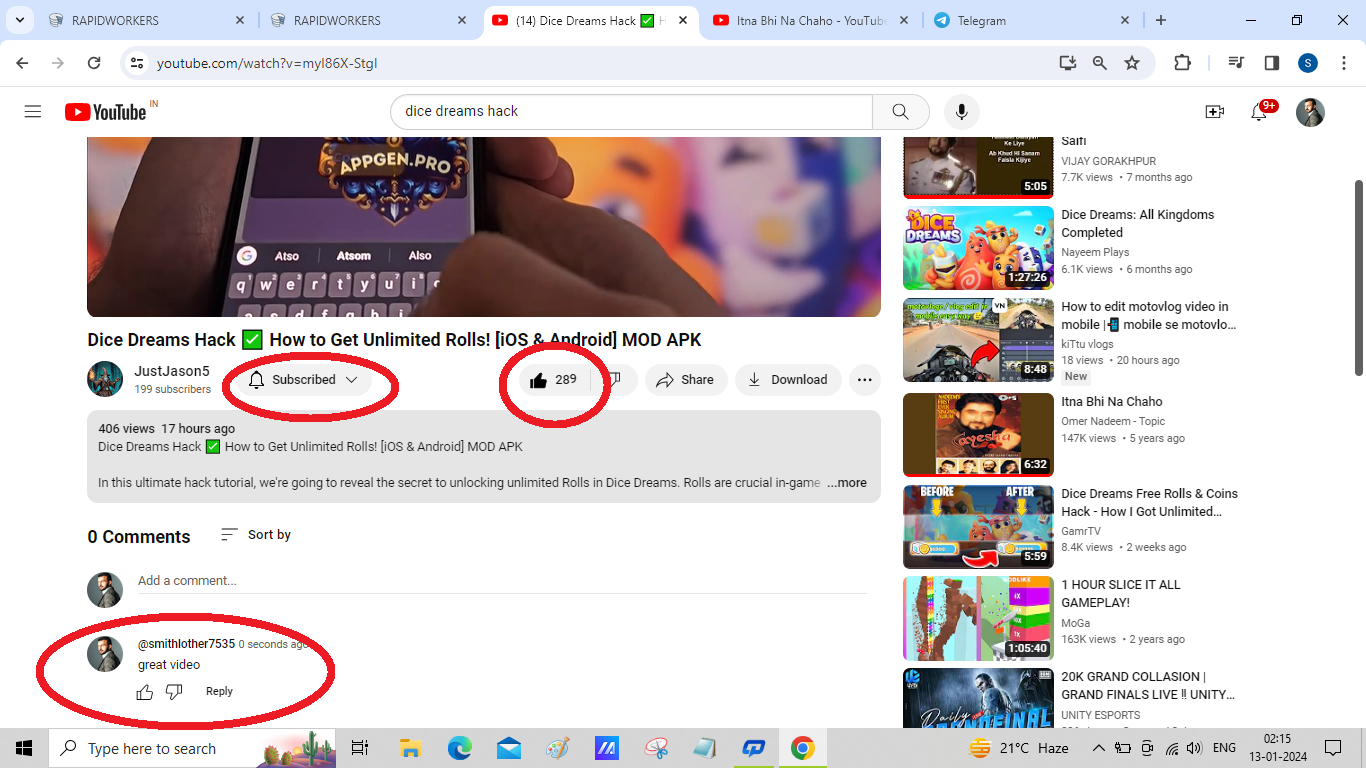
Task: Select Dice Dreams Hack tab
Action: point(591,20)
